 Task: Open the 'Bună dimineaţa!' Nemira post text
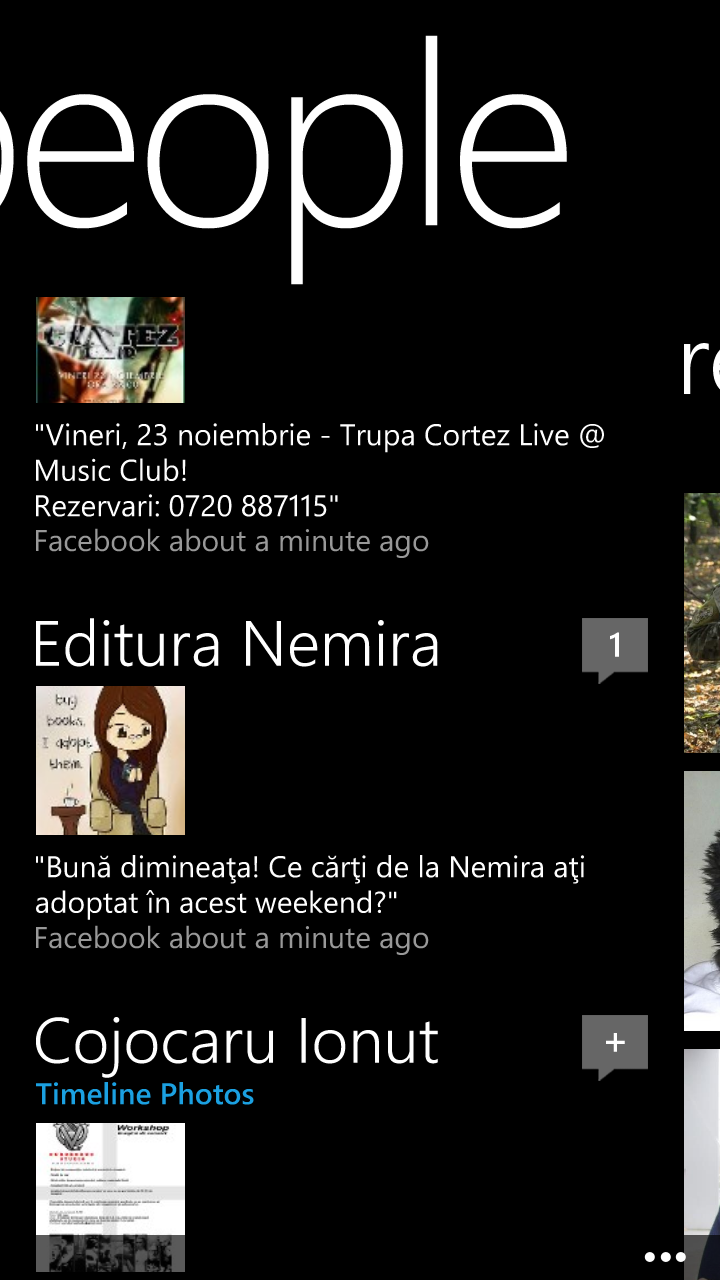[310, 885]
